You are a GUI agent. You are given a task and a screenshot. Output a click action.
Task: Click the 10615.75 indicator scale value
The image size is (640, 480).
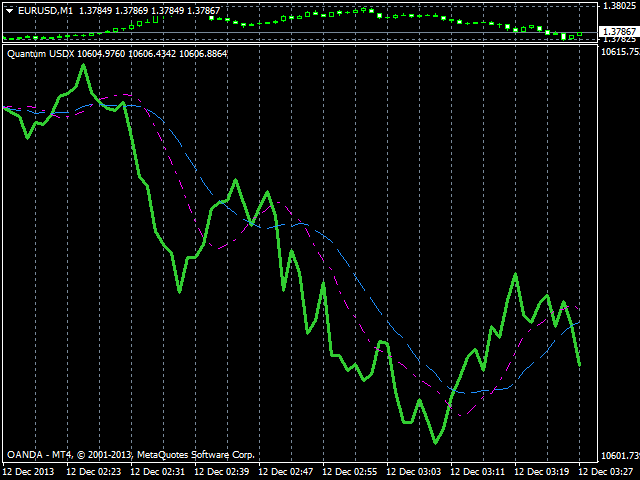(x=617, y=51)
